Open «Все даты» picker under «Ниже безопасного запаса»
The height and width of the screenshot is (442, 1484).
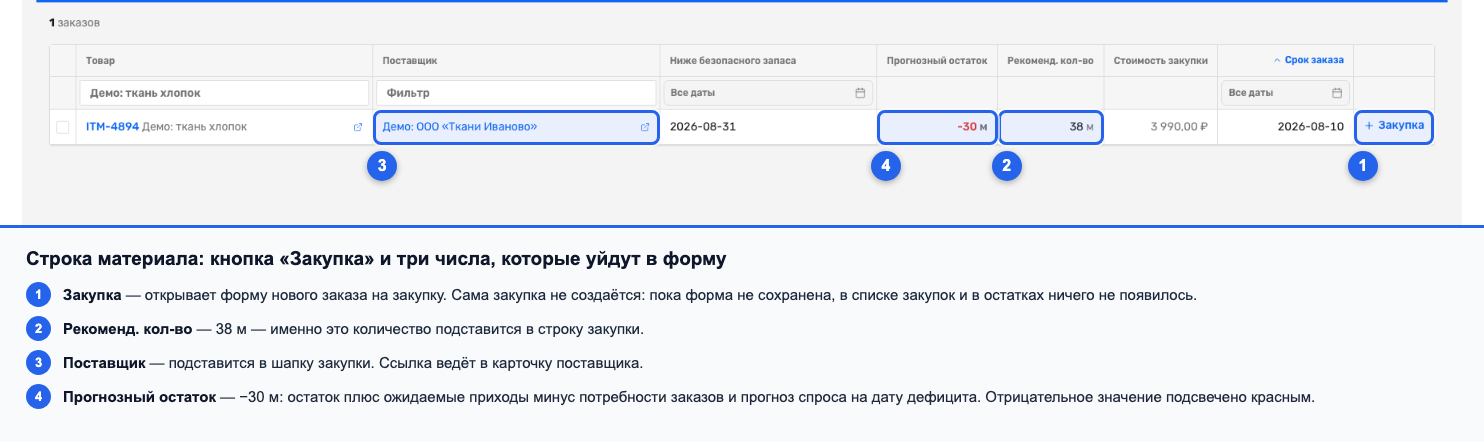click(x=768, y=93)
